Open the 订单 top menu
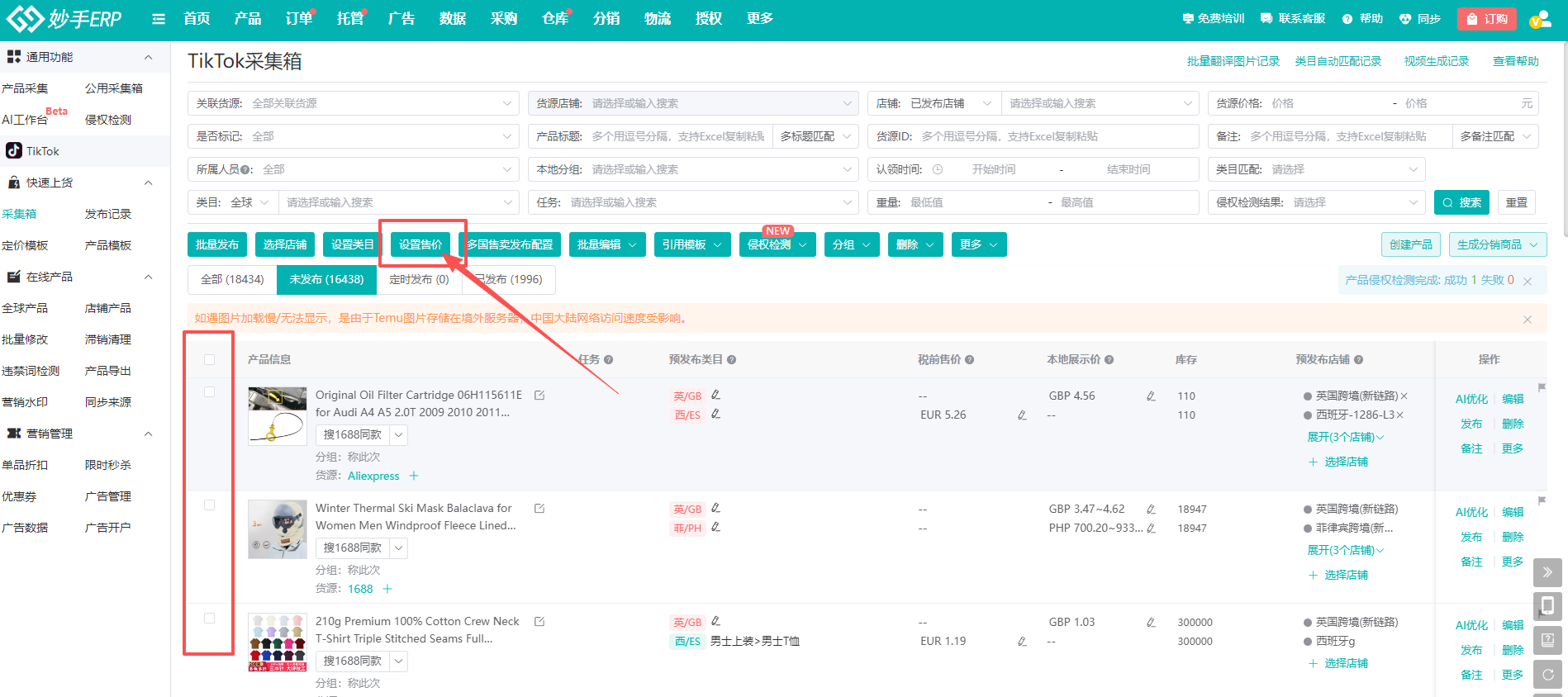Image resolution: width=1568 pixels, height=697 pixels. click(x=298, y=19)
